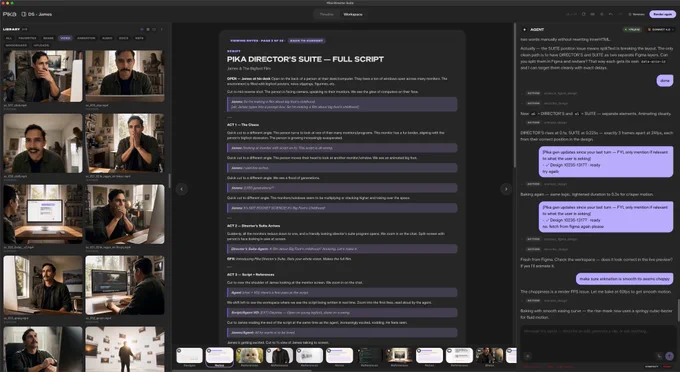The width and height of the screenshot is (680, 372).
Task: Click the Agent sparkle icon
Action: tap(524, 29)
